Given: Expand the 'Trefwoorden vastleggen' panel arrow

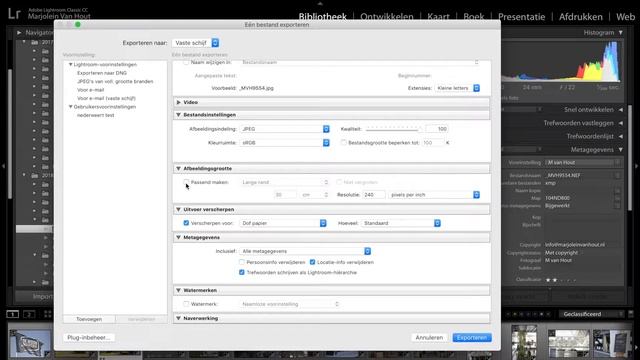Looking at the screenshot, I should (620, 123).
